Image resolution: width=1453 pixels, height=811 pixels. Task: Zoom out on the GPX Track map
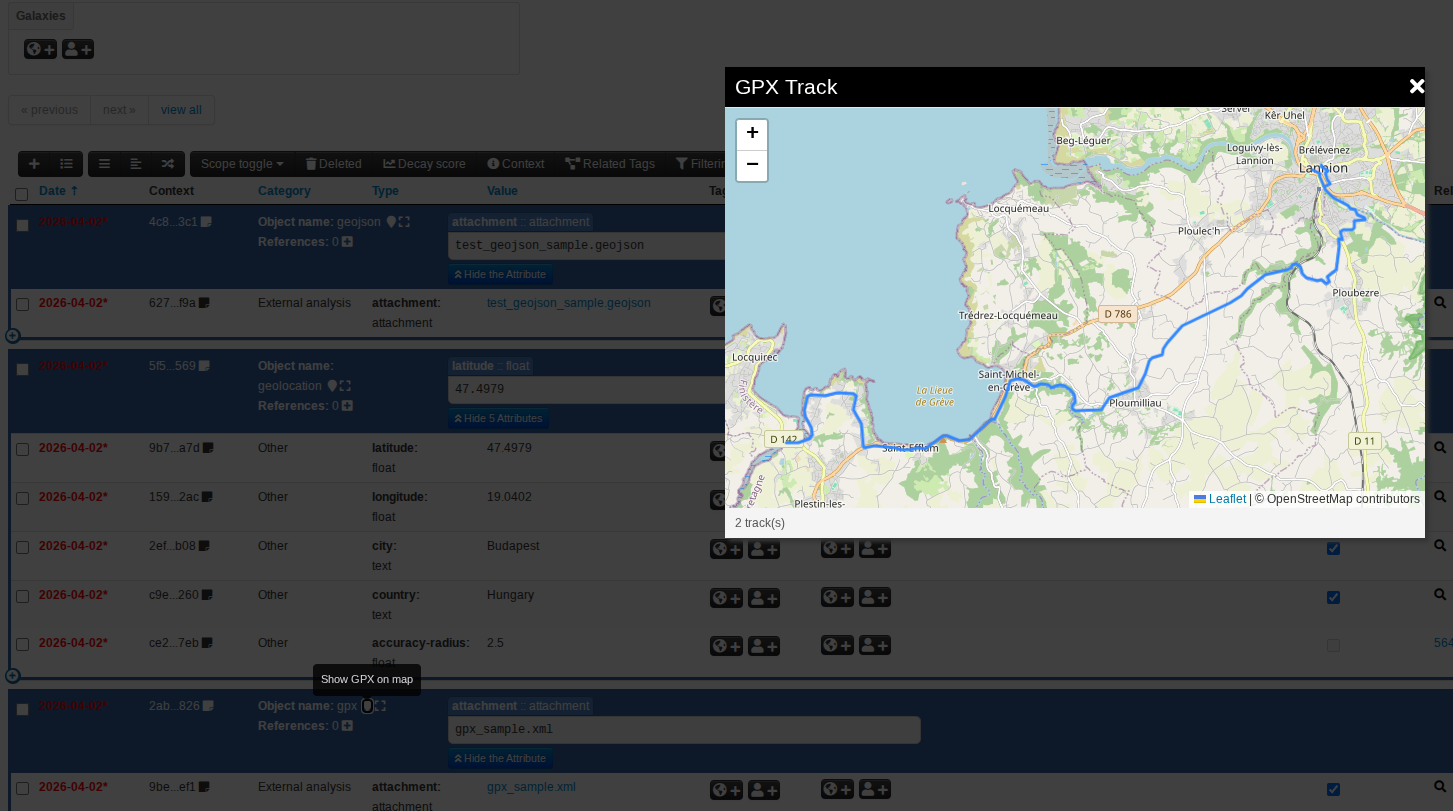[x=752, y=165]
